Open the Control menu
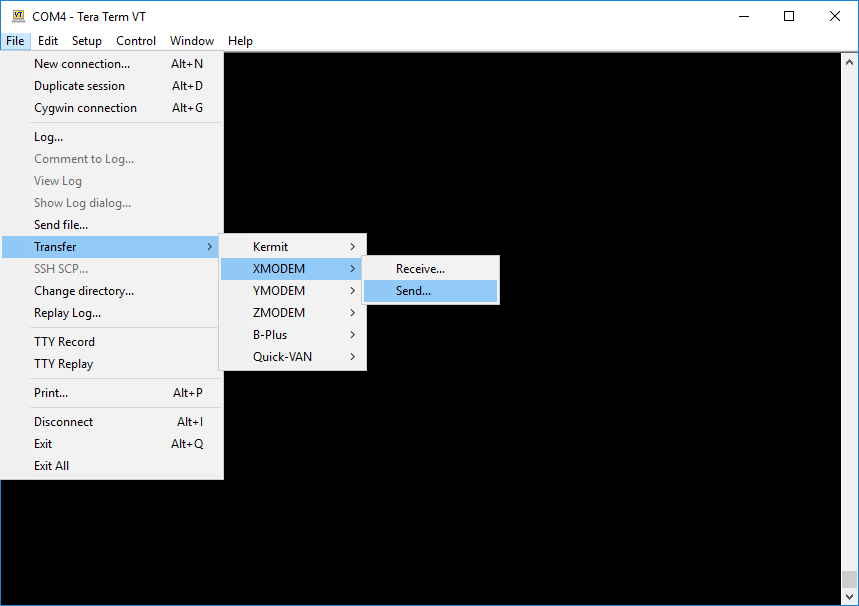The image size is (859, 606). pyautogui.click(x=136, y=41)
